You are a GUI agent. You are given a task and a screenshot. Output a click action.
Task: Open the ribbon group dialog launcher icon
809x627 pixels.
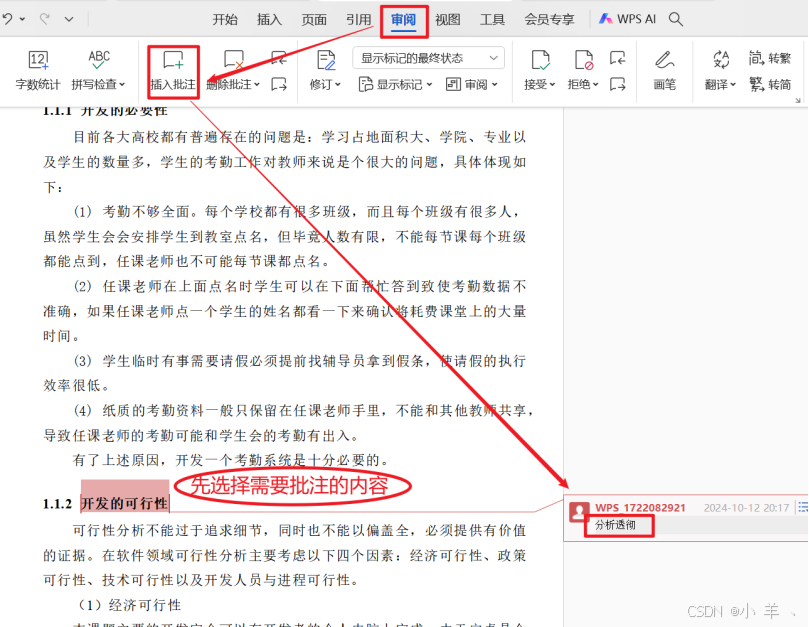coord(798,101)
